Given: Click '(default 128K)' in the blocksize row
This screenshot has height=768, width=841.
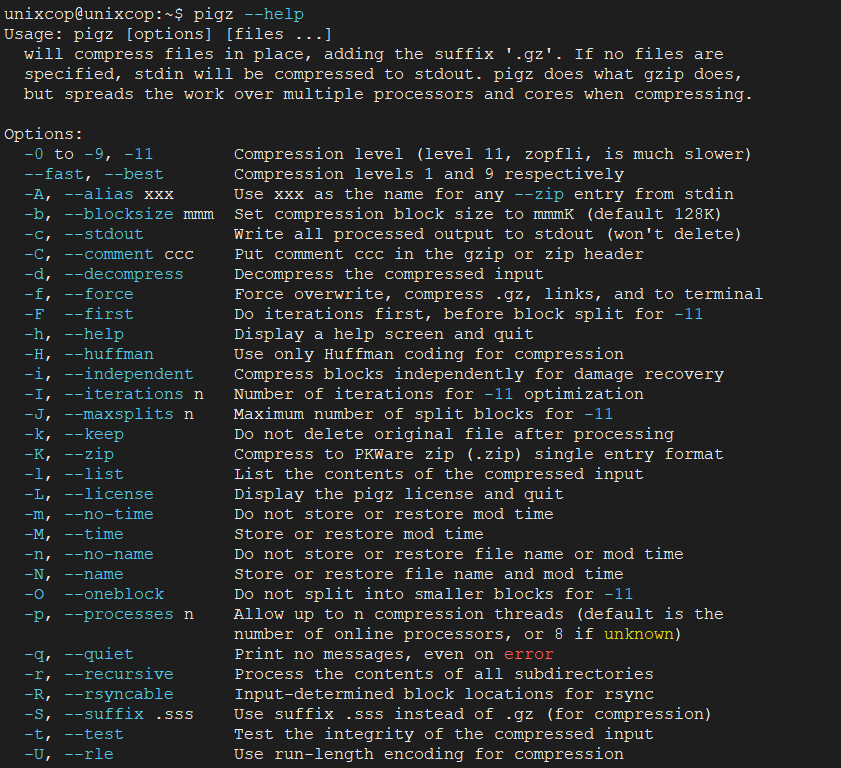Looking at the screenshot, I should click(x=654, y=215).
